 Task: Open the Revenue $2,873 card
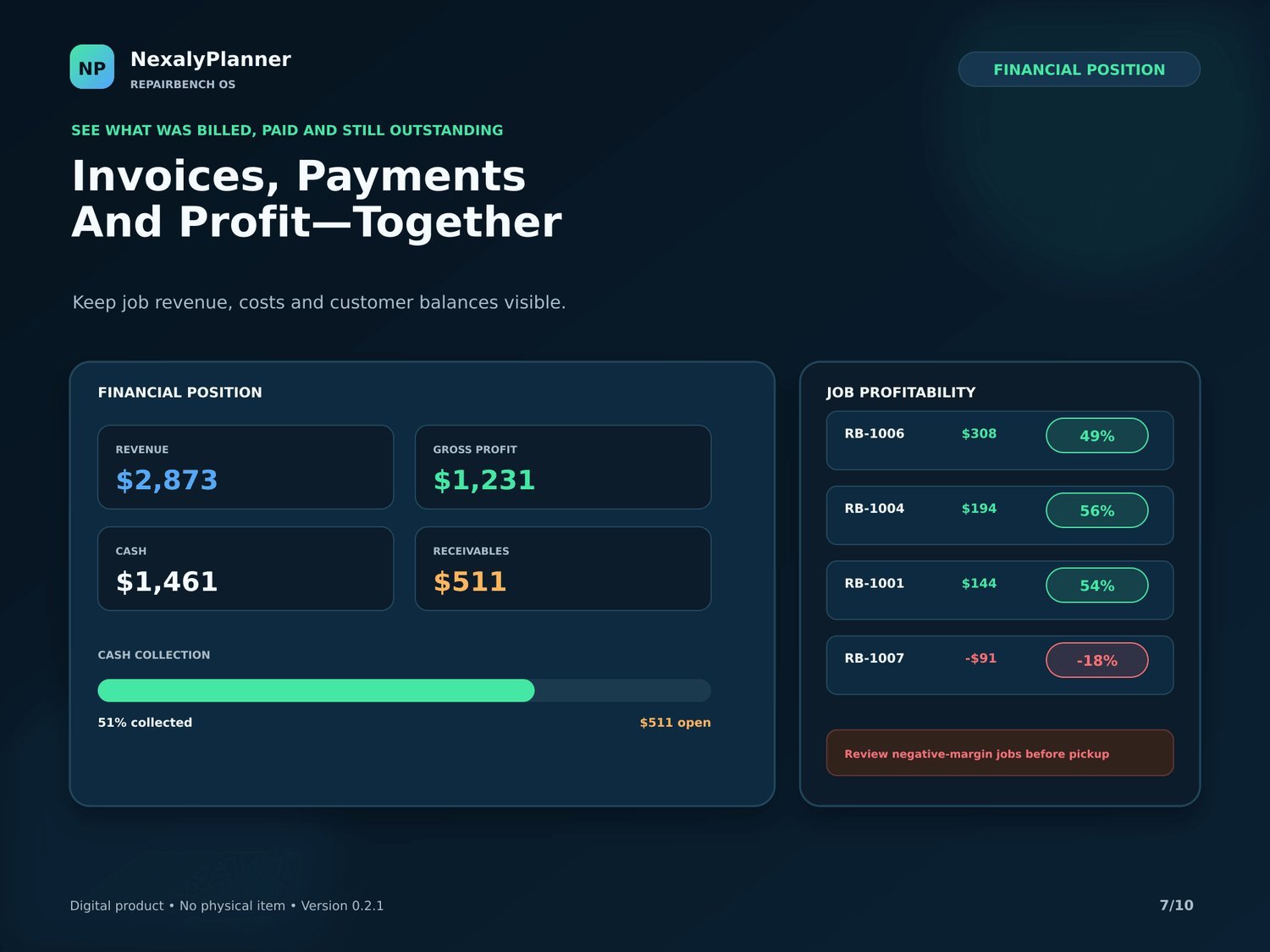246,467
